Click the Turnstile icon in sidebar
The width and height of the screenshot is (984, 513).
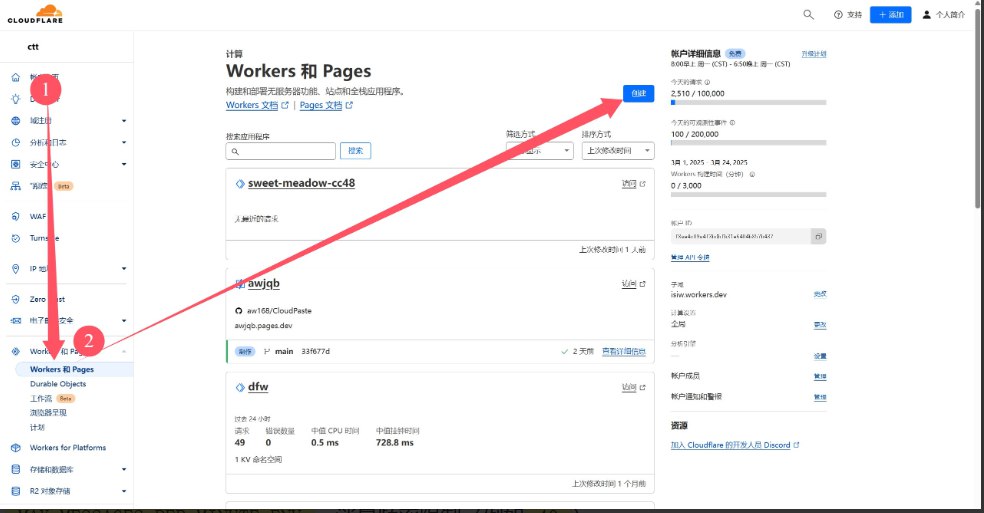pos(16,238)
